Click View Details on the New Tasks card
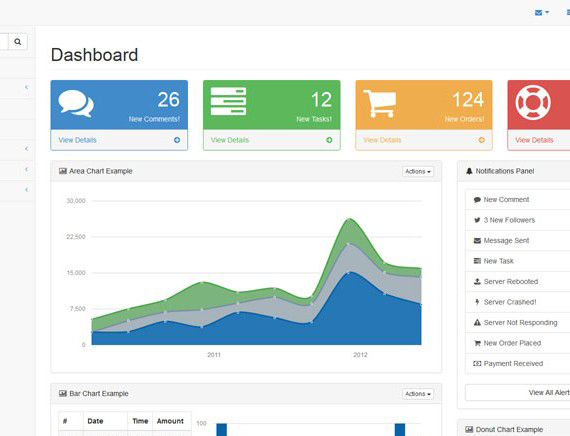 [x=230, y=140]
